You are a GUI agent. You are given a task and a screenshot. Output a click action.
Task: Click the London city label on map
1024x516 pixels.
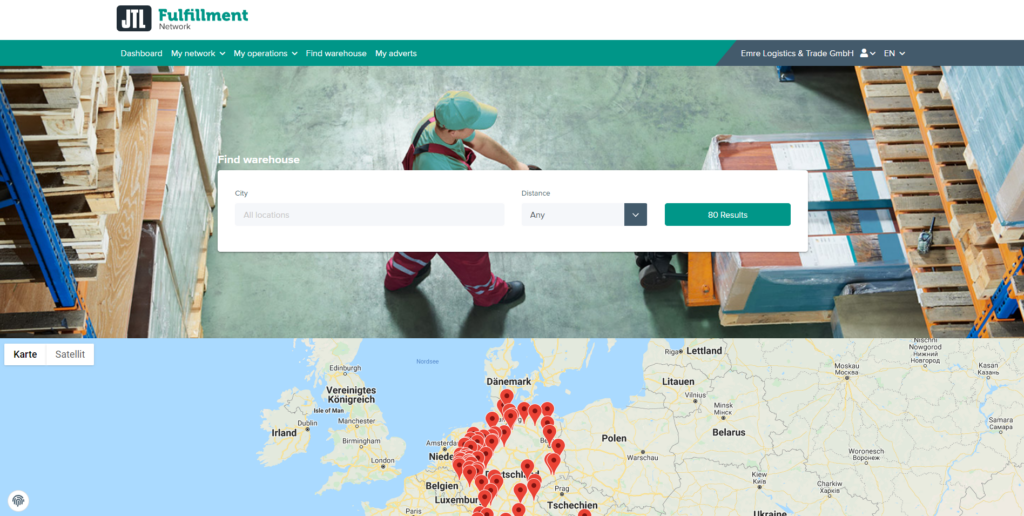382,460
